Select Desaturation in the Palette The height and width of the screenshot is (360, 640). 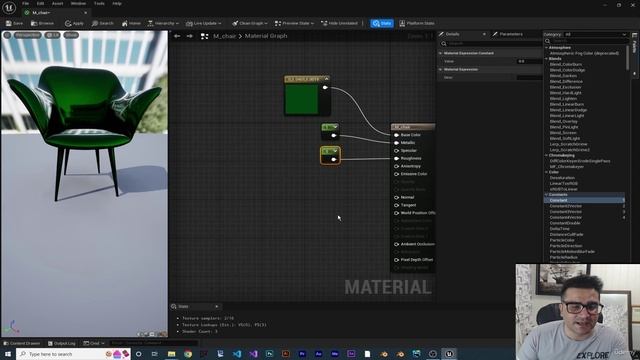coord(562,178)
